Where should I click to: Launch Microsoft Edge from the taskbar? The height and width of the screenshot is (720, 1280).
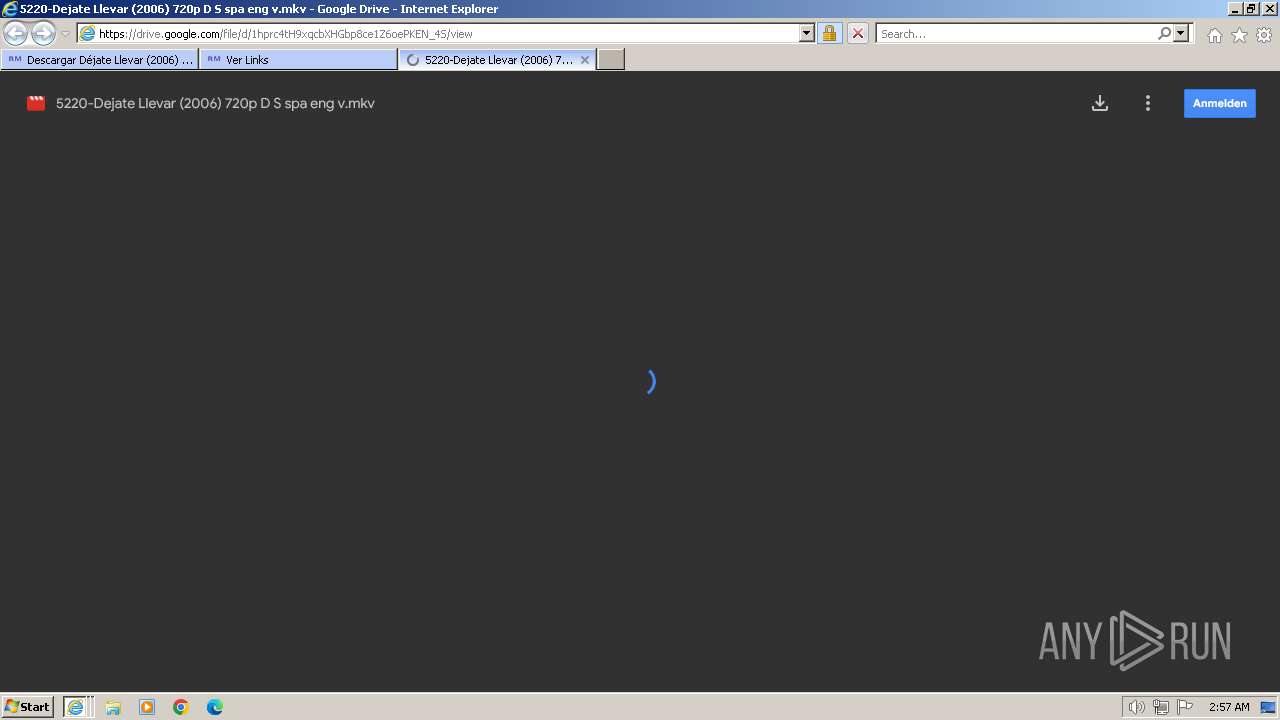pyautogui.click(x=215, y=707)
